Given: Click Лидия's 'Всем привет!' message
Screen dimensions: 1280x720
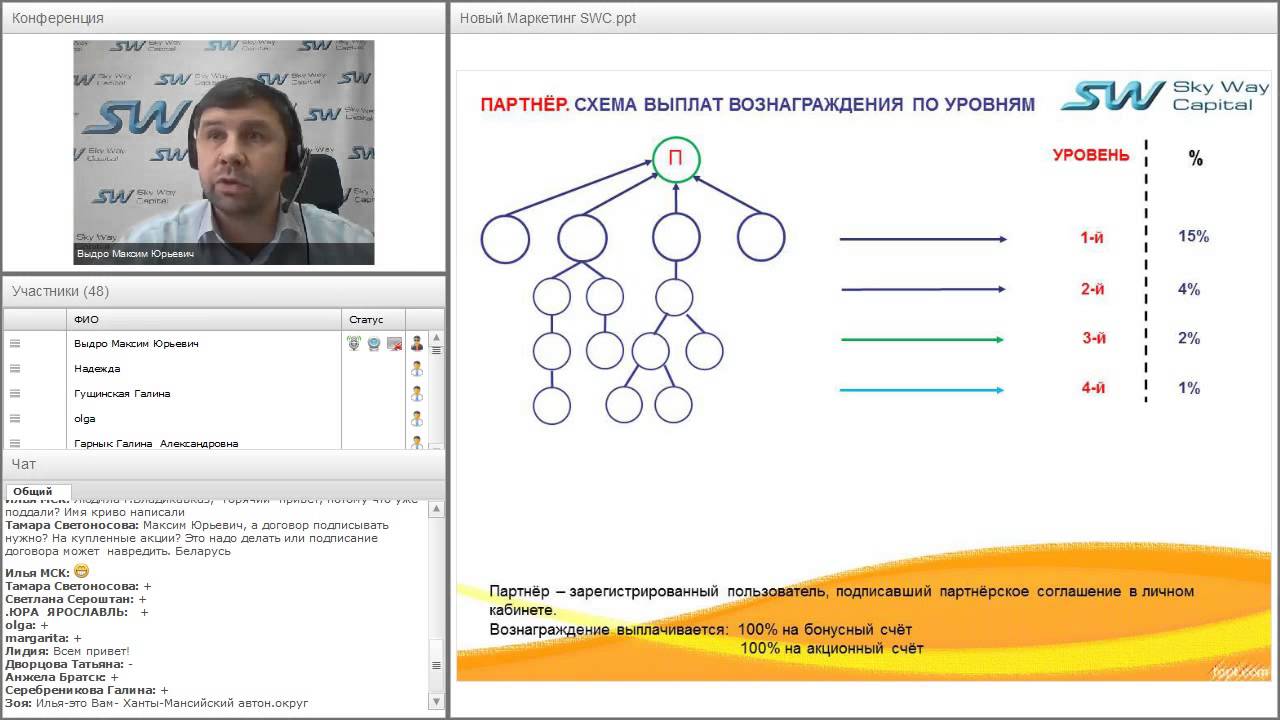Looking at the screenshot, I should 67,650.
